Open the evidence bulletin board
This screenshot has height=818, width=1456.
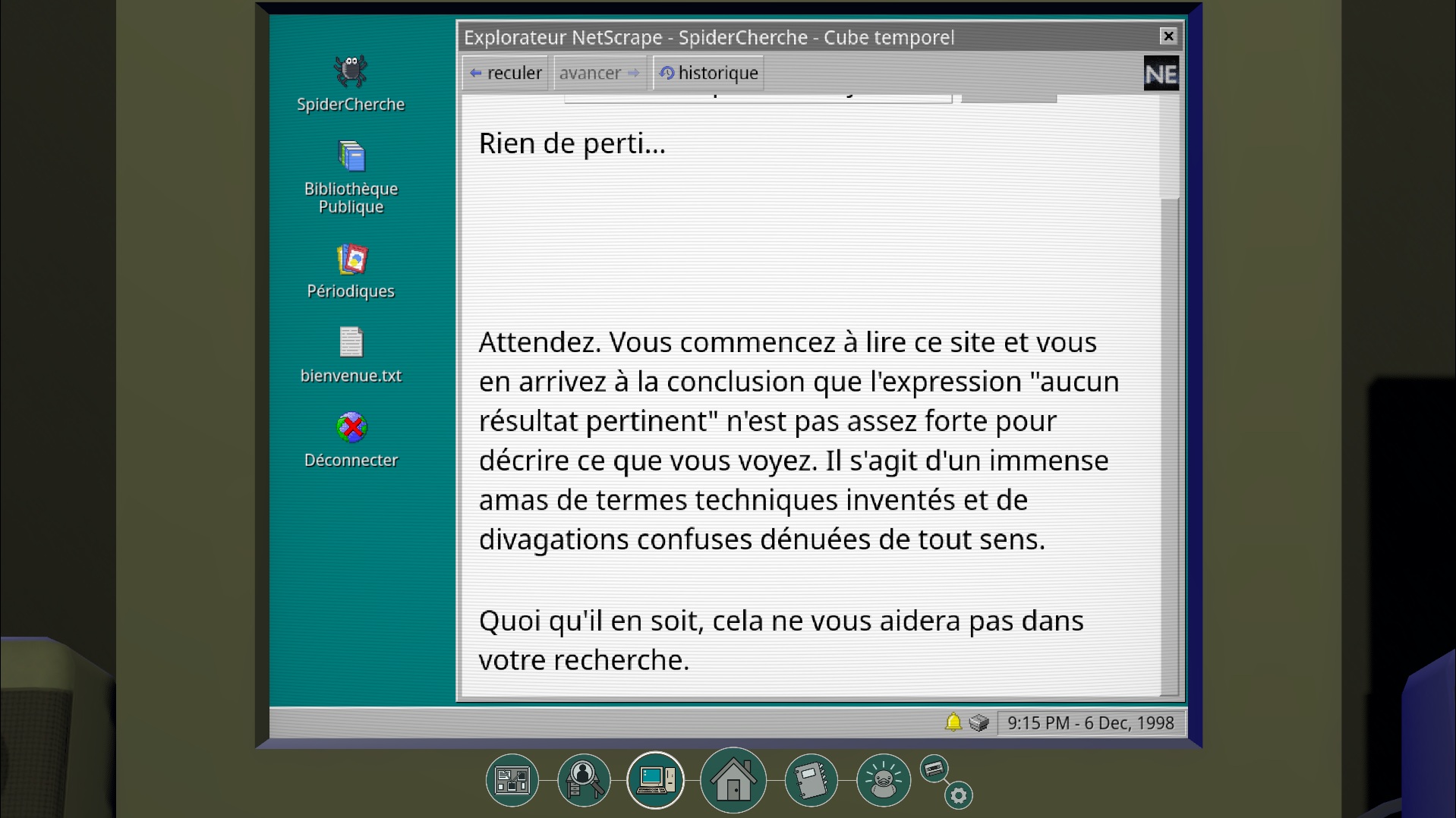coord(512,780)
